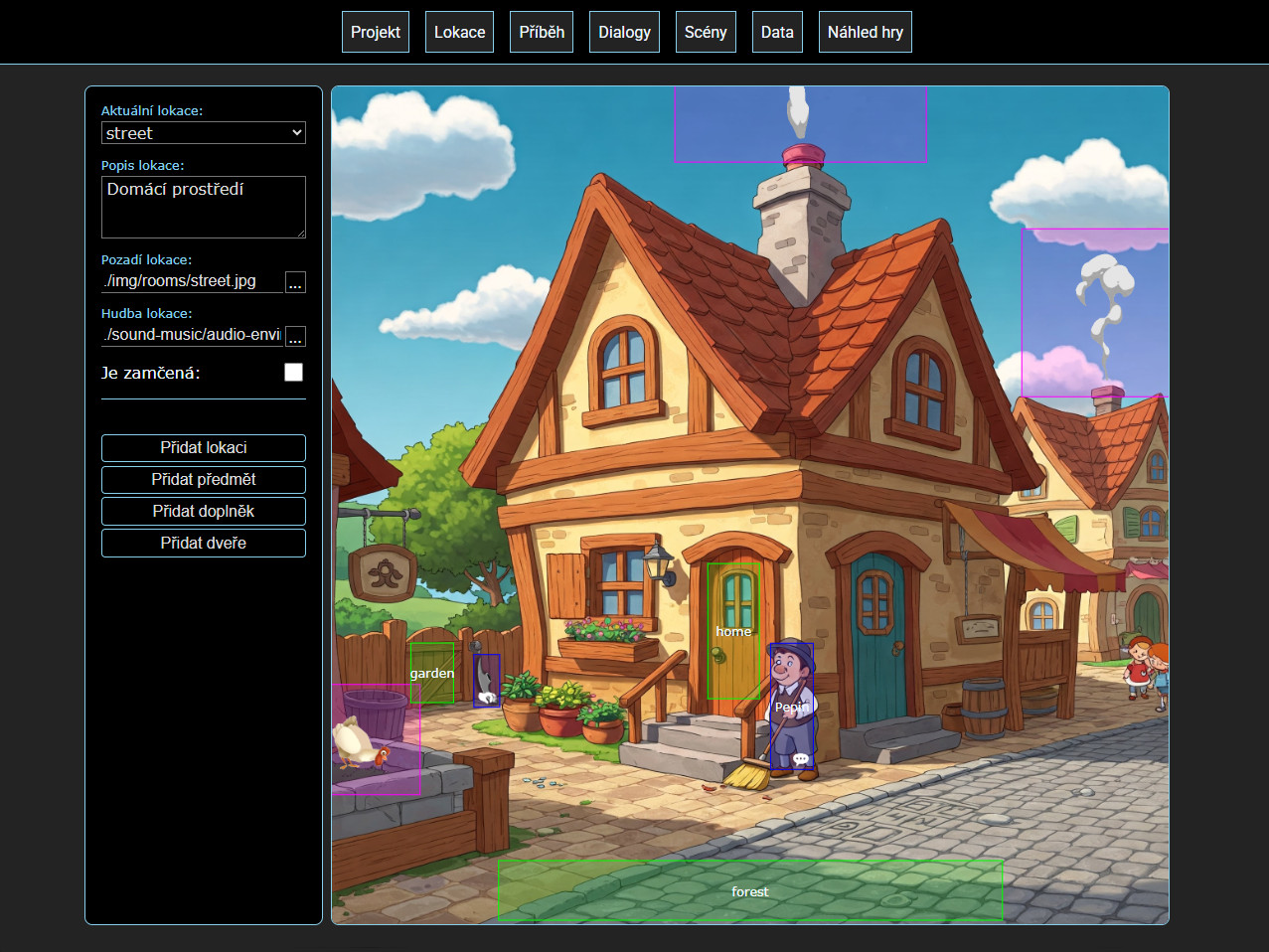Click the browse icon next to Hudba lokace
1269x952 pixels.
pyautogui.click(x=296, y=336)
